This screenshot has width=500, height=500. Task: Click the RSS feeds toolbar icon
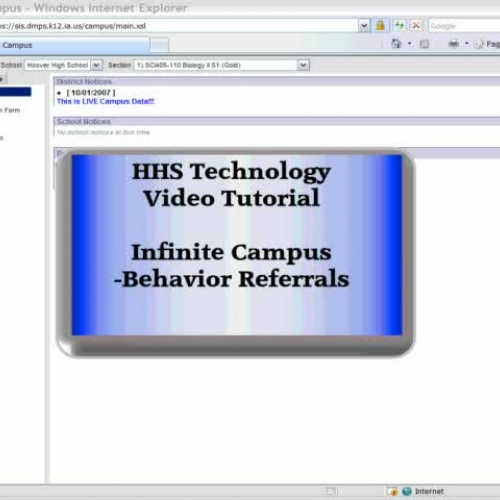[x=424, y=44]
